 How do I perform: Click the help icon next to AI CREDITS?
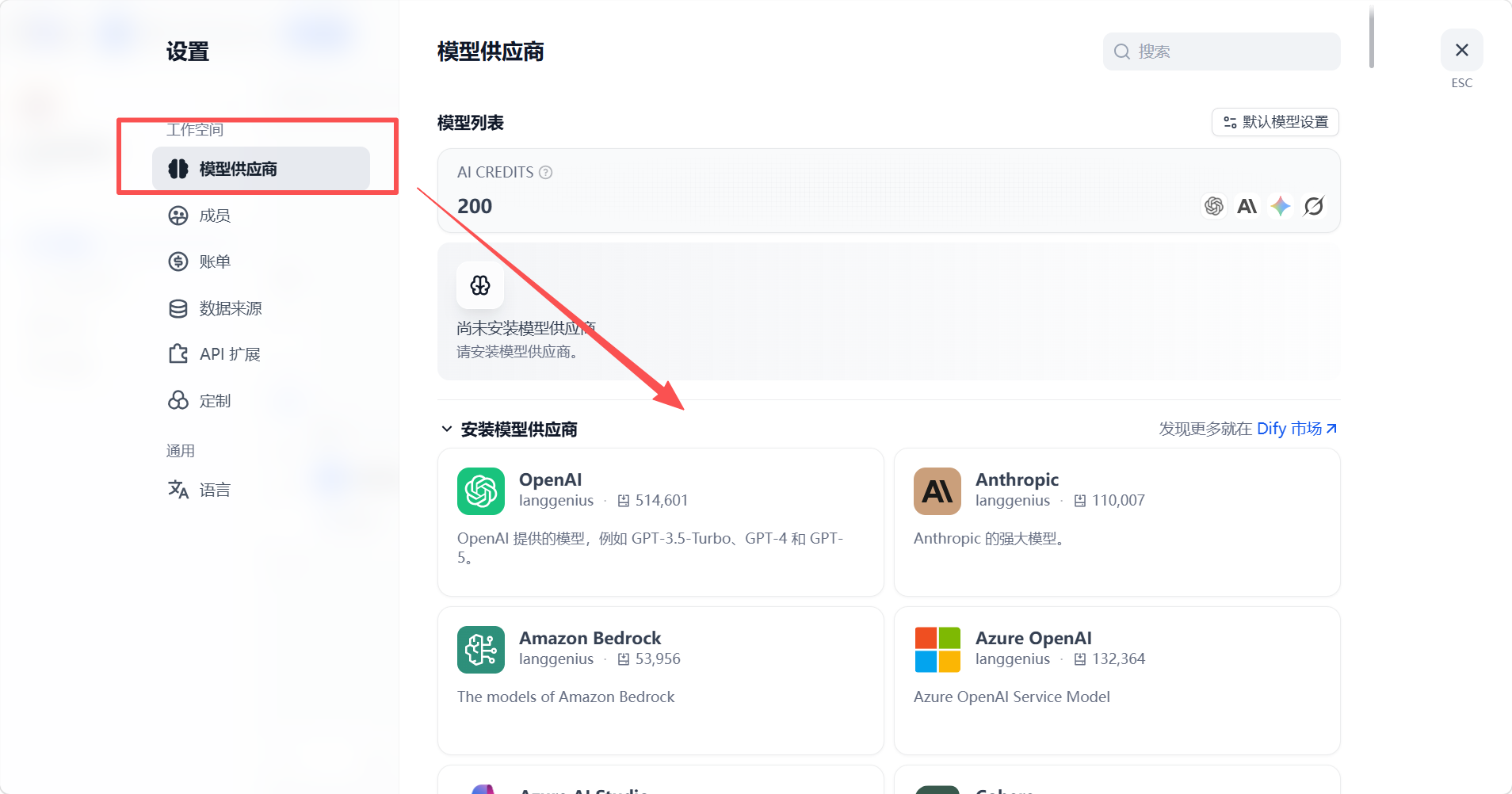(546, 172)
